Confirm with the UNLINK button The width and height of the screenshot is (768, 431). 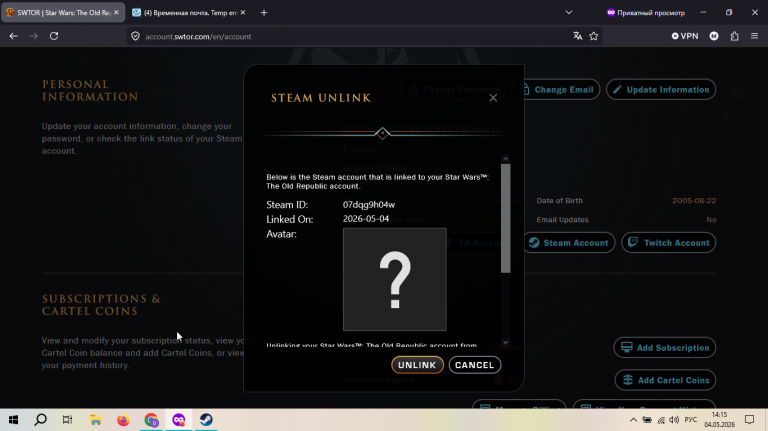pyautogui.click(x=417, y=365)
